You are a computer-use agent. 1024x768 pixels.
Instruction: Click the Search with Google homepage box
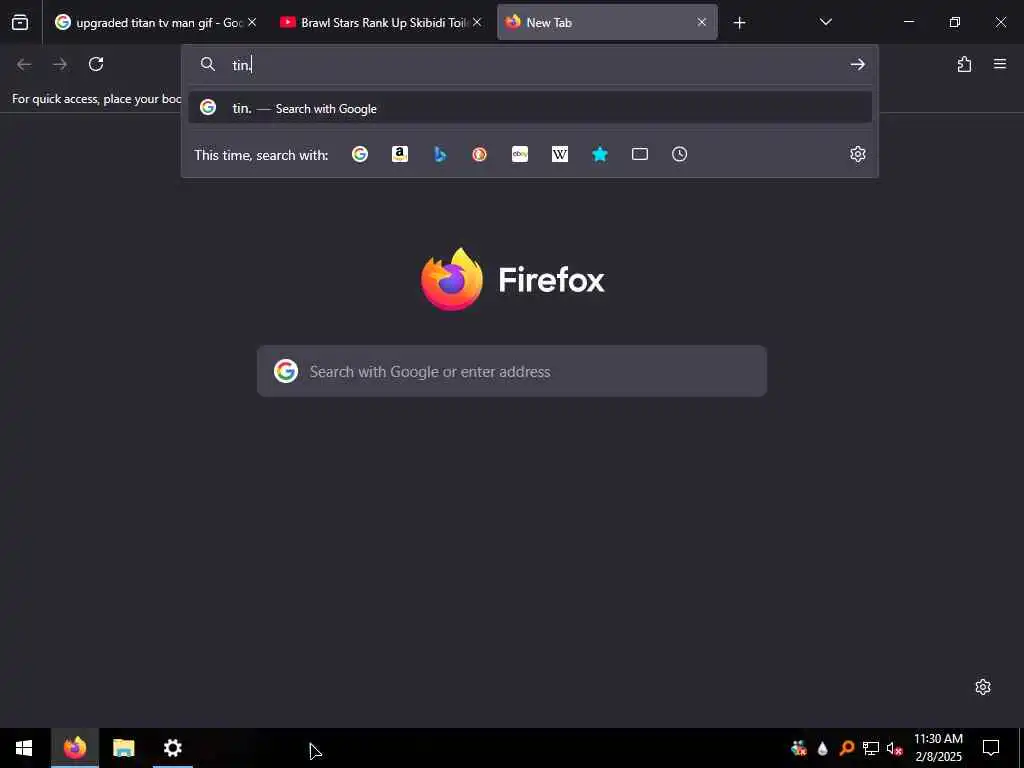coord(511,371)
